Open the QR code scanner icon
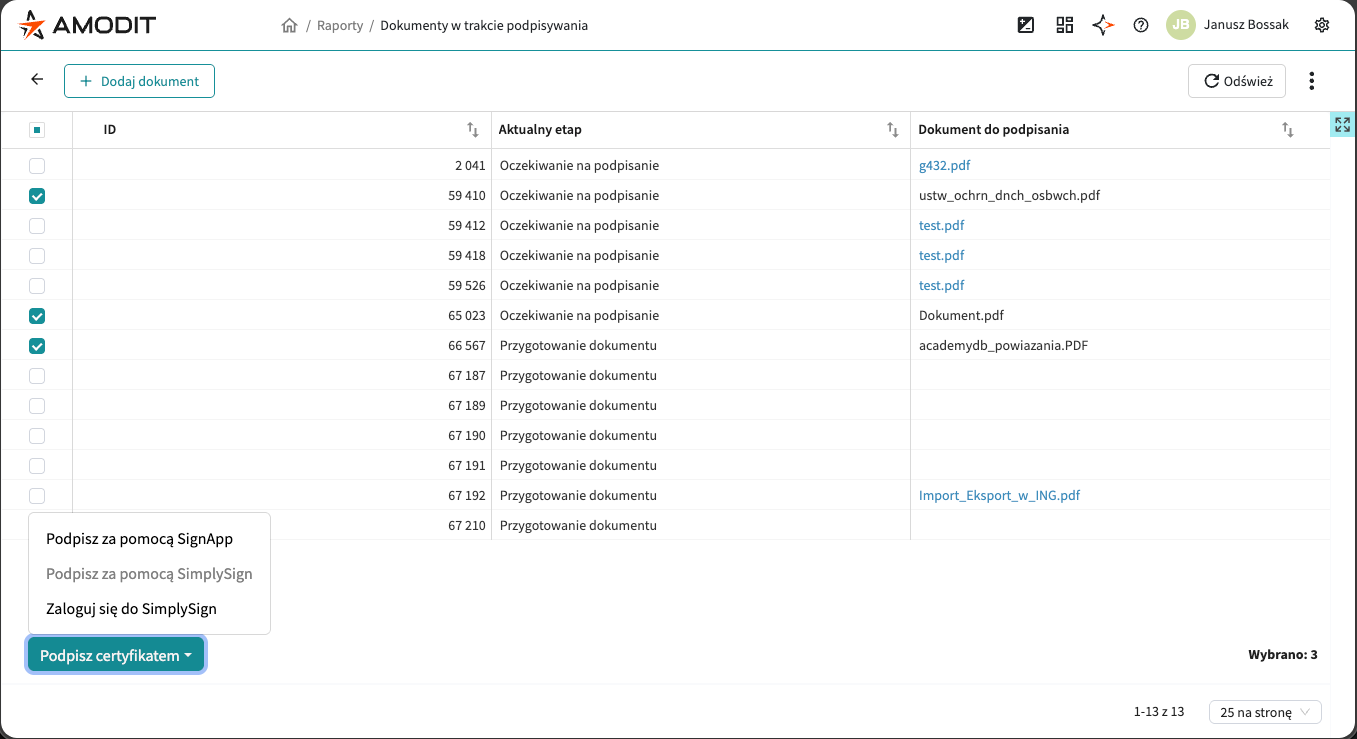 tap(1064, 25)
